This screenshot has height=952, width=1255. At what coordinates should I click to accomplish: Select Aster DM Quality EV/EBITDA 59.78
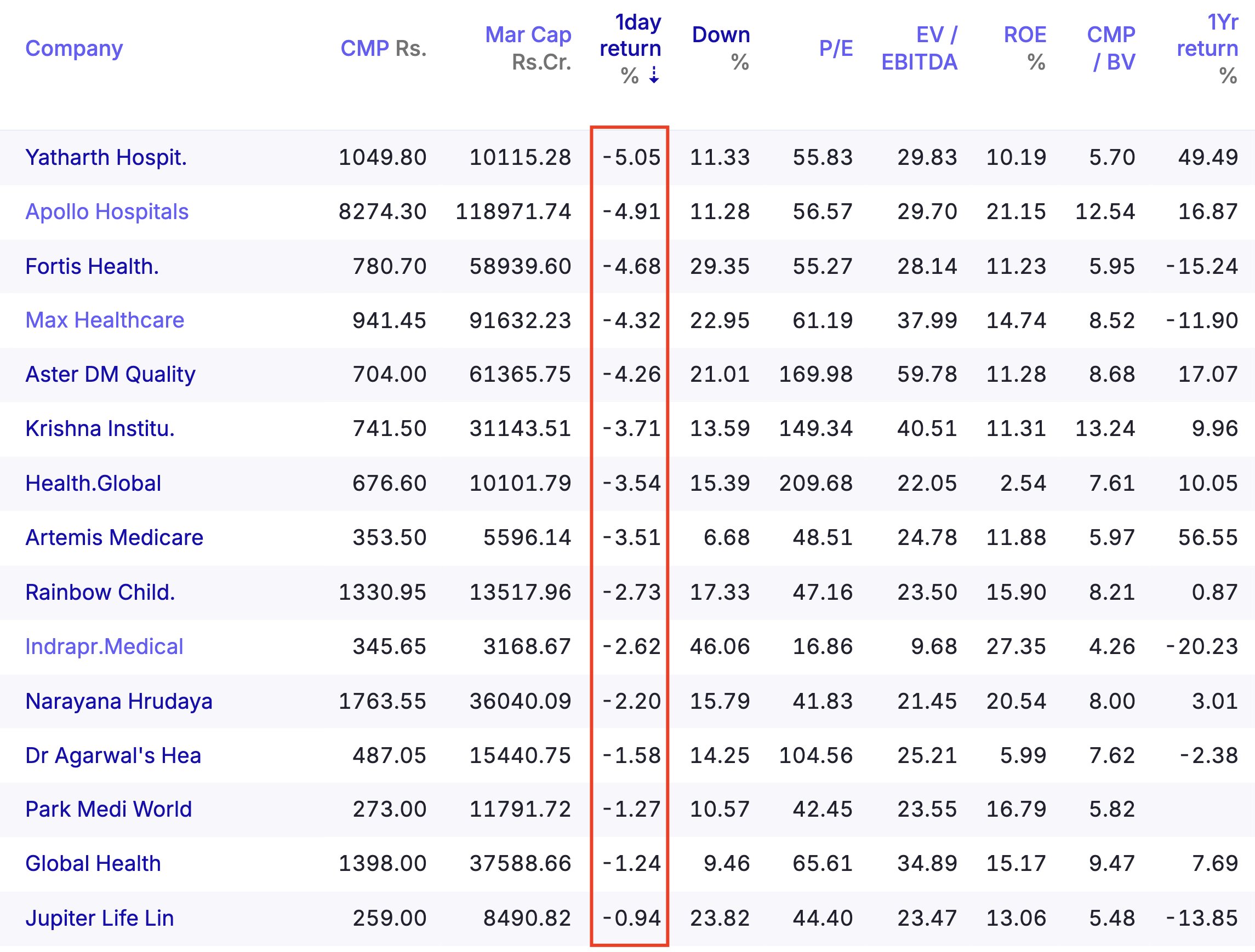point(927,375)
